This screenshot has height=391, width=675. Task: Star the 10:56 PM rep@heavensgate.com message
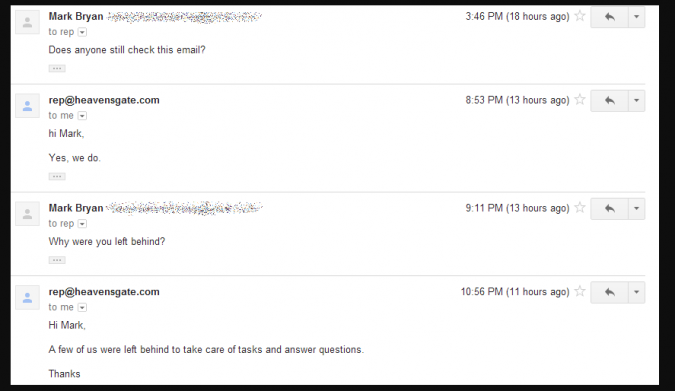(580, 292)
